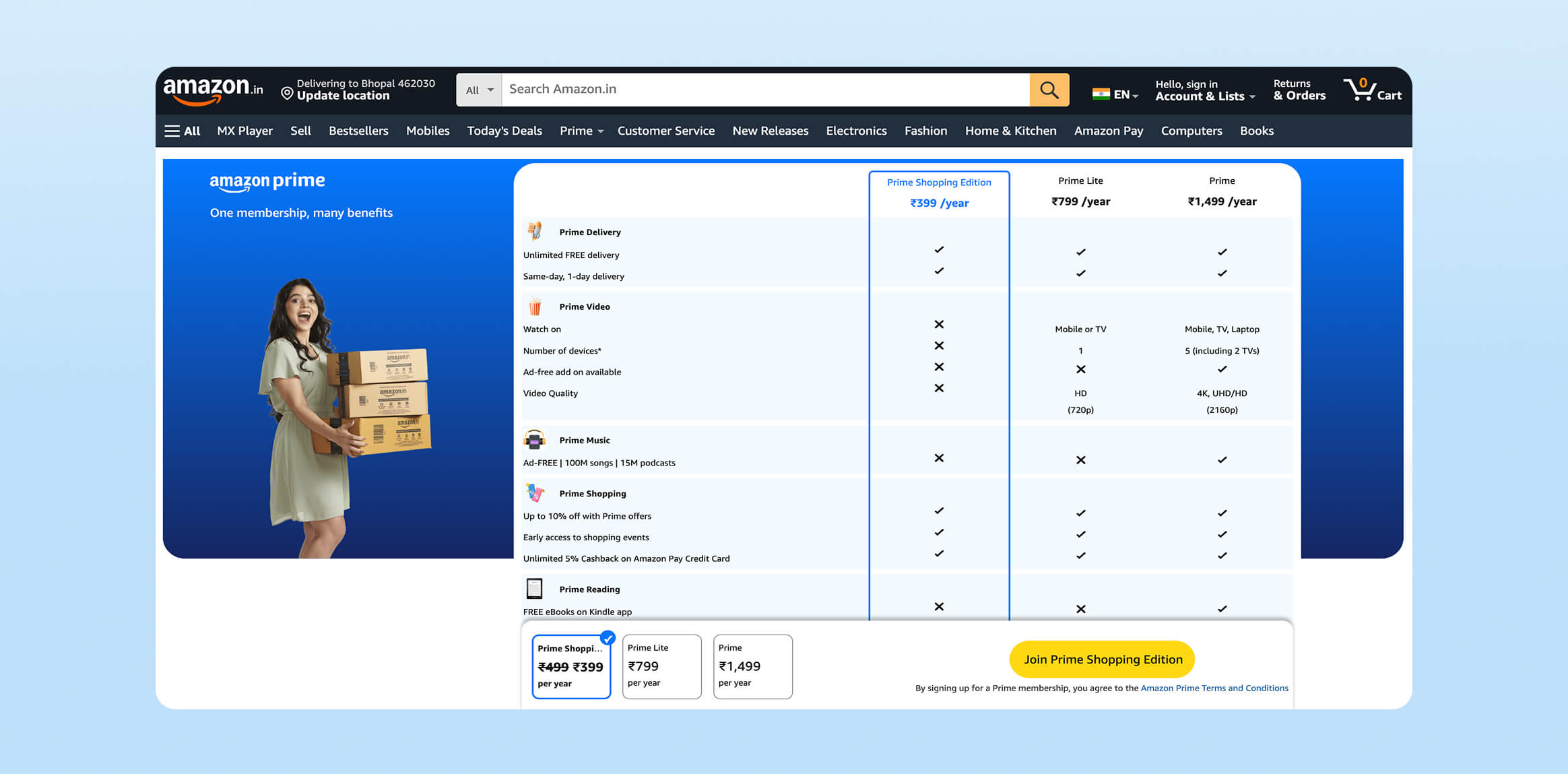
Task: Open the hamburger All menu
Action: pyautogui.click(x=182, y=131)
